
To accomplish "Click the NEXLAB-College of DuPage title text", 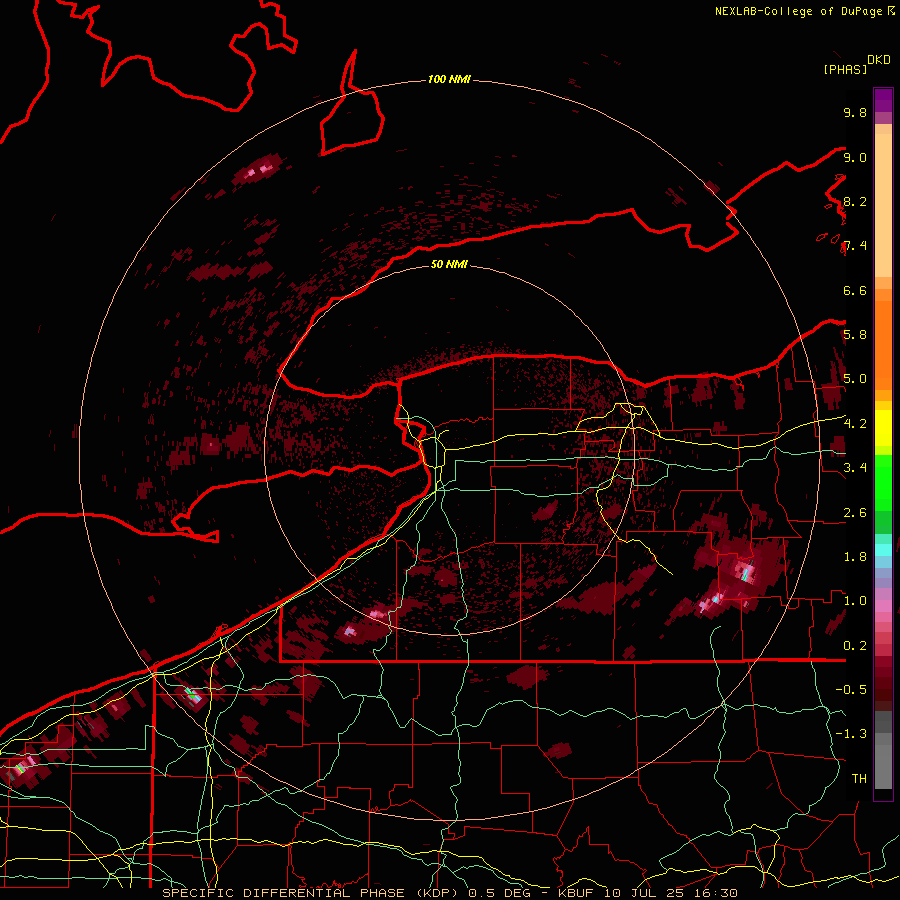I will click(x=800, y=11).
